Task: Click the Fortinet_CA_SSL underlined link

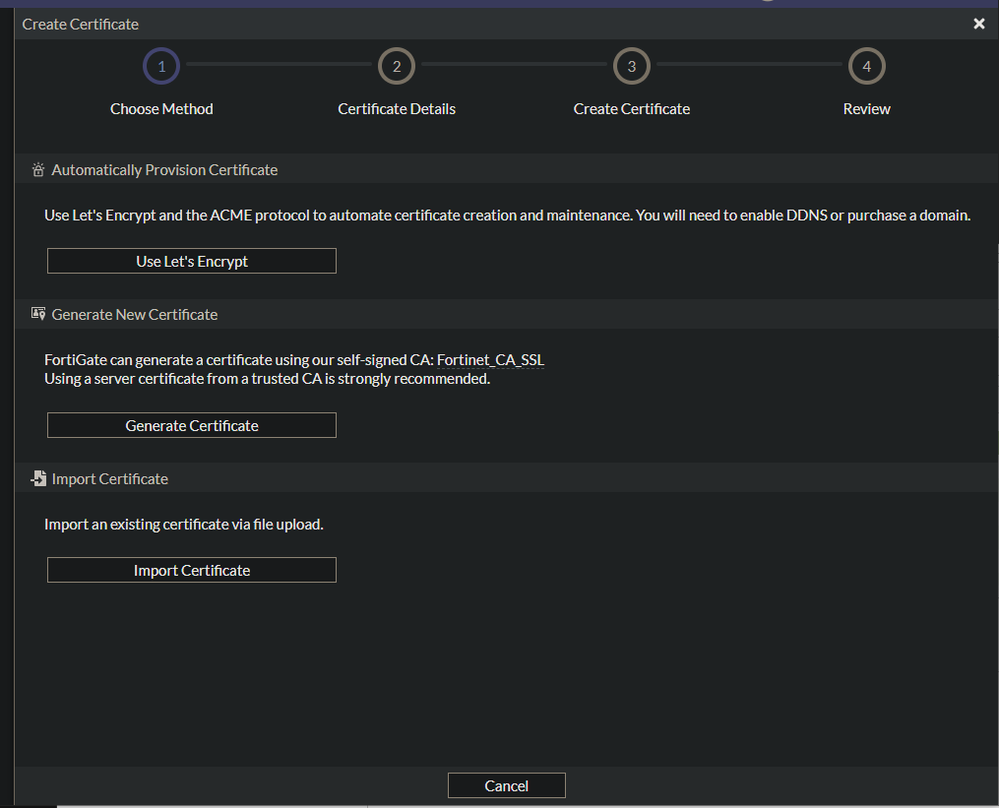Action: pos(490,360)
